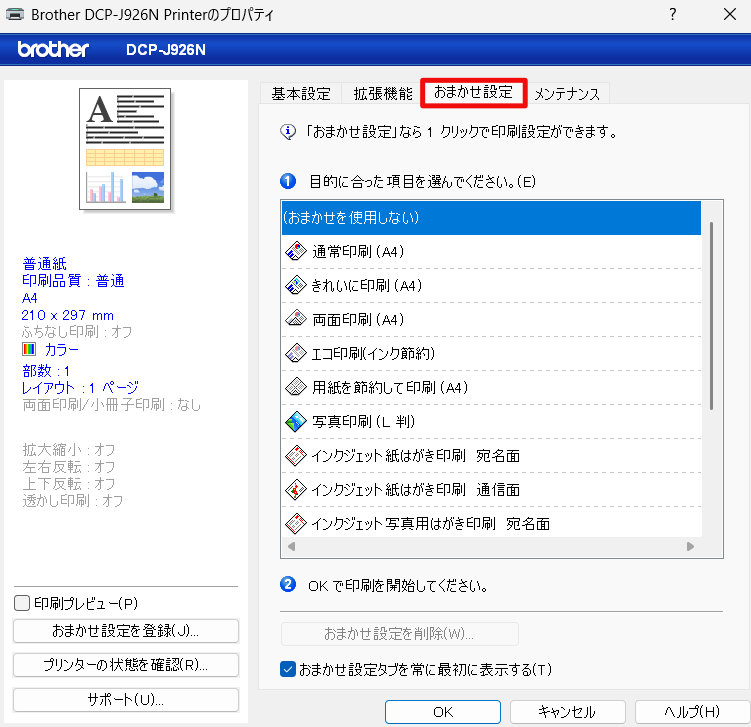Pick 写真印刷 (L 判) text in the list
The image size is (751, 727).
[364, 421]
